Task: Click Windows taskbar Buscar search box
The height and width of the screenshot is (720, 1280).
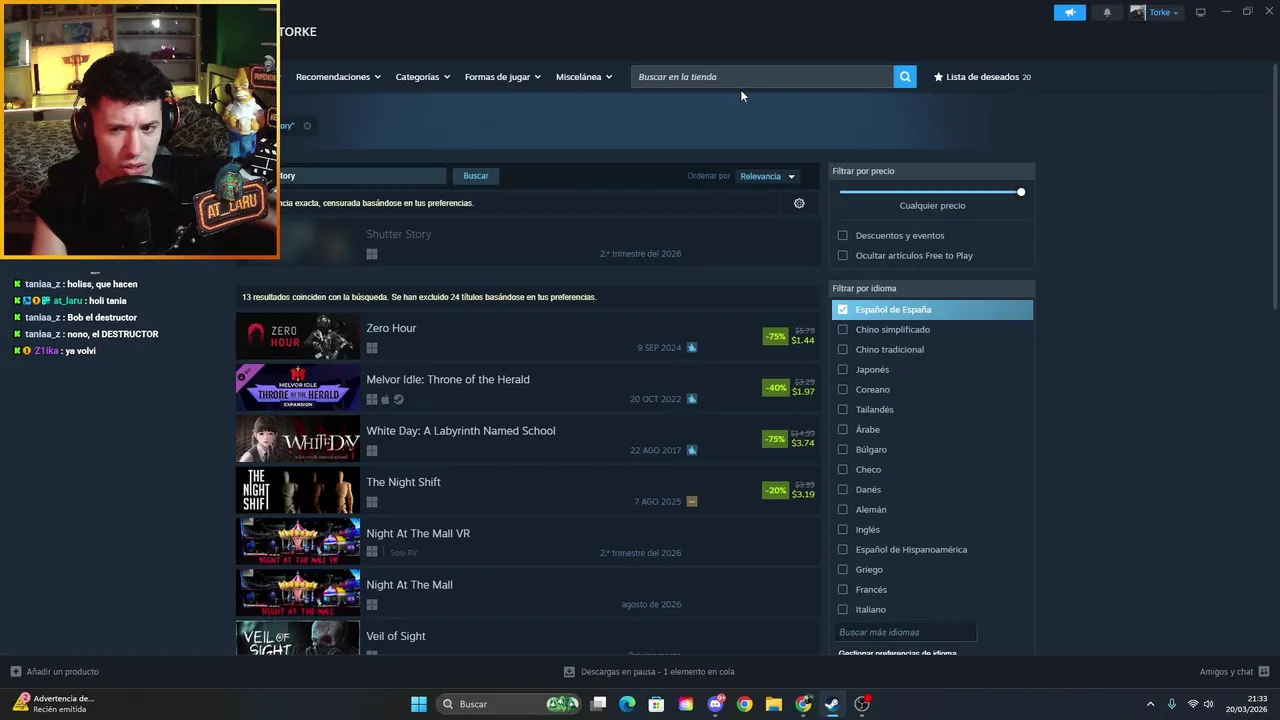Action: pyautogui.click(x=510, y=704)
